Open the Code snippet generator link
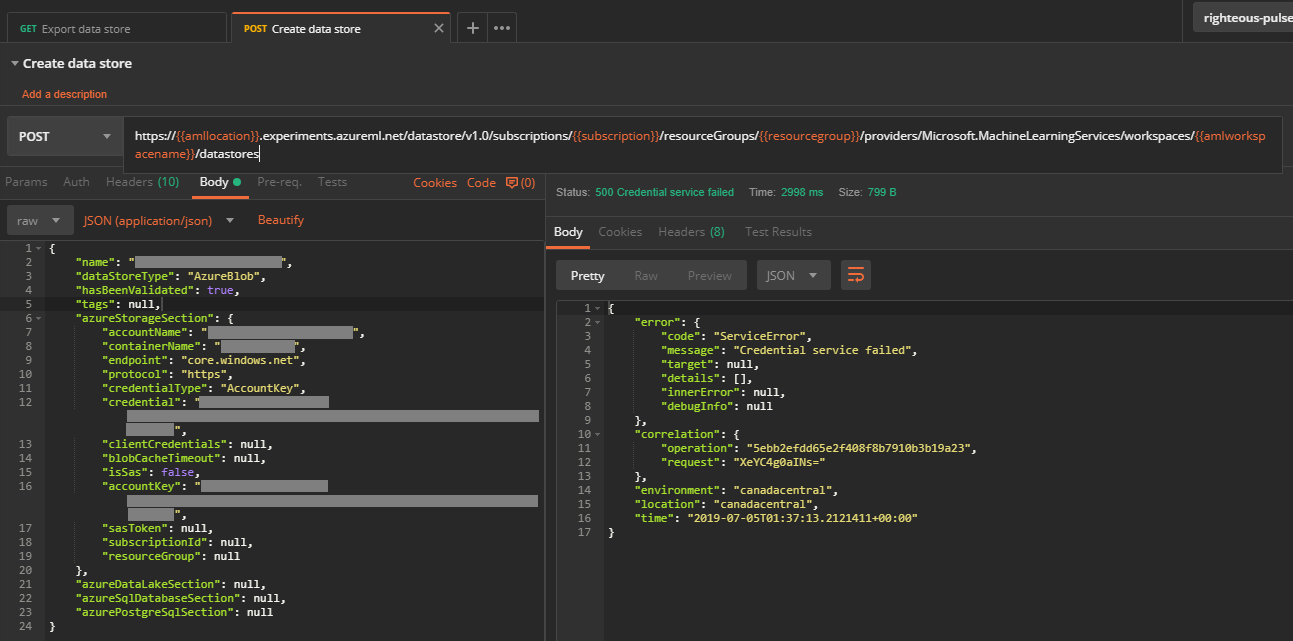Viewport: 1293px width, 641px height. (x=481, y=182)
